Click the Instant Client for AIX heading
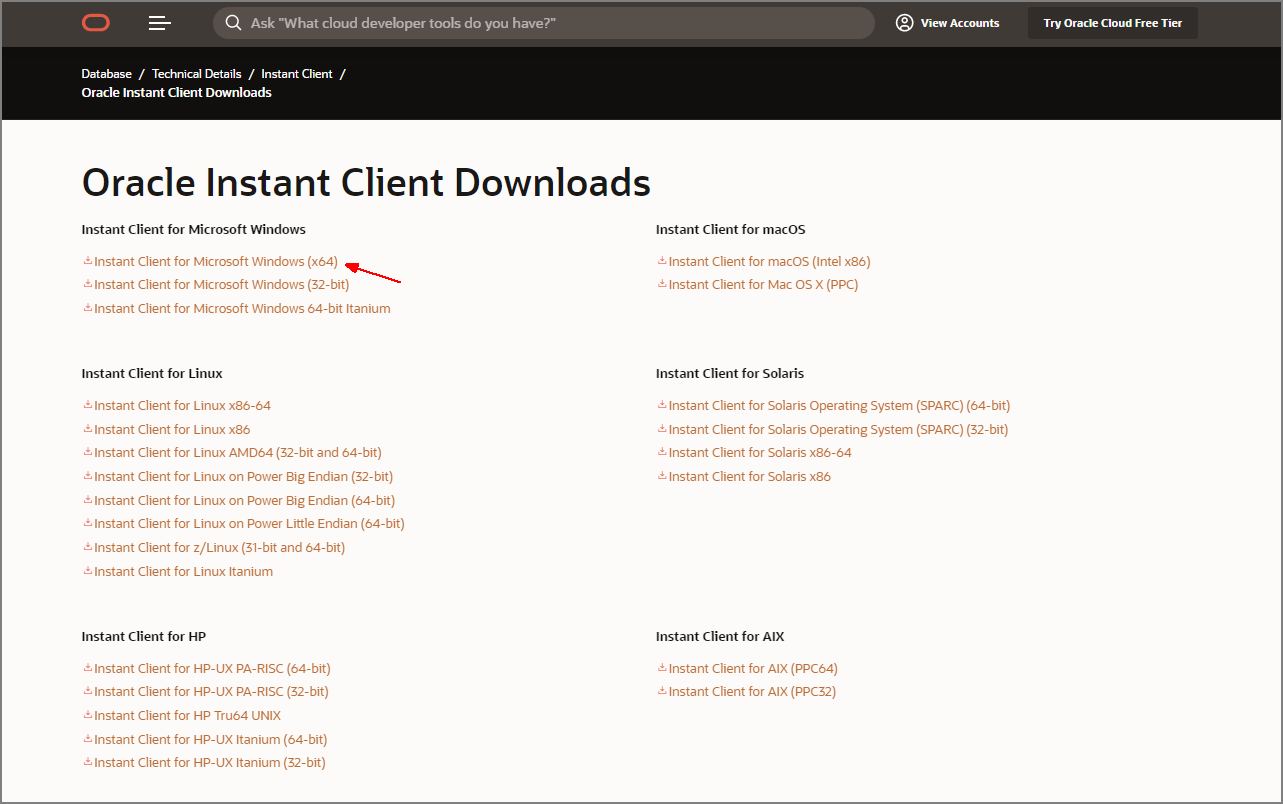This screenshot has height=804, width=1283. click(720, 636)
